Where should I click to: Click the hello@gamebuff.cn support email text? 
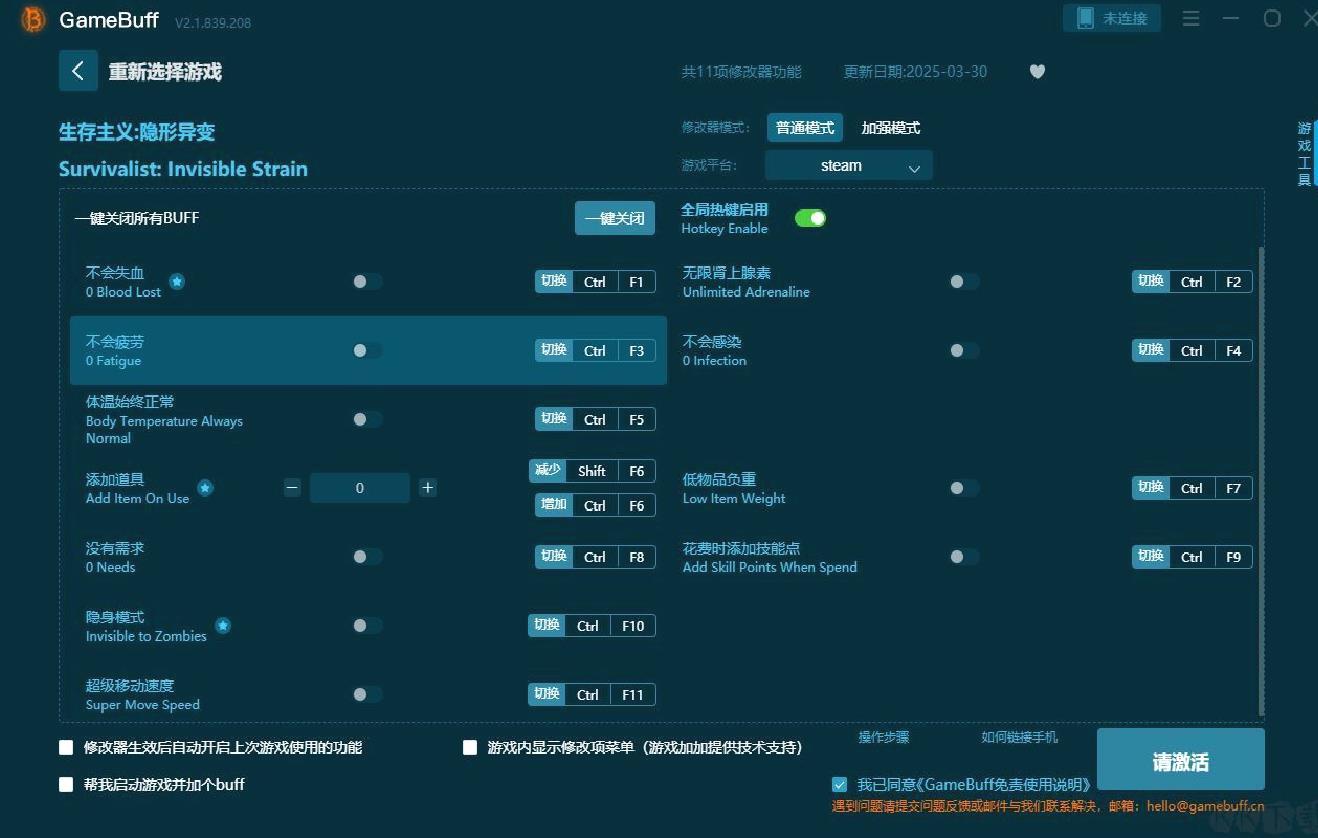[x=1205, y=806]
